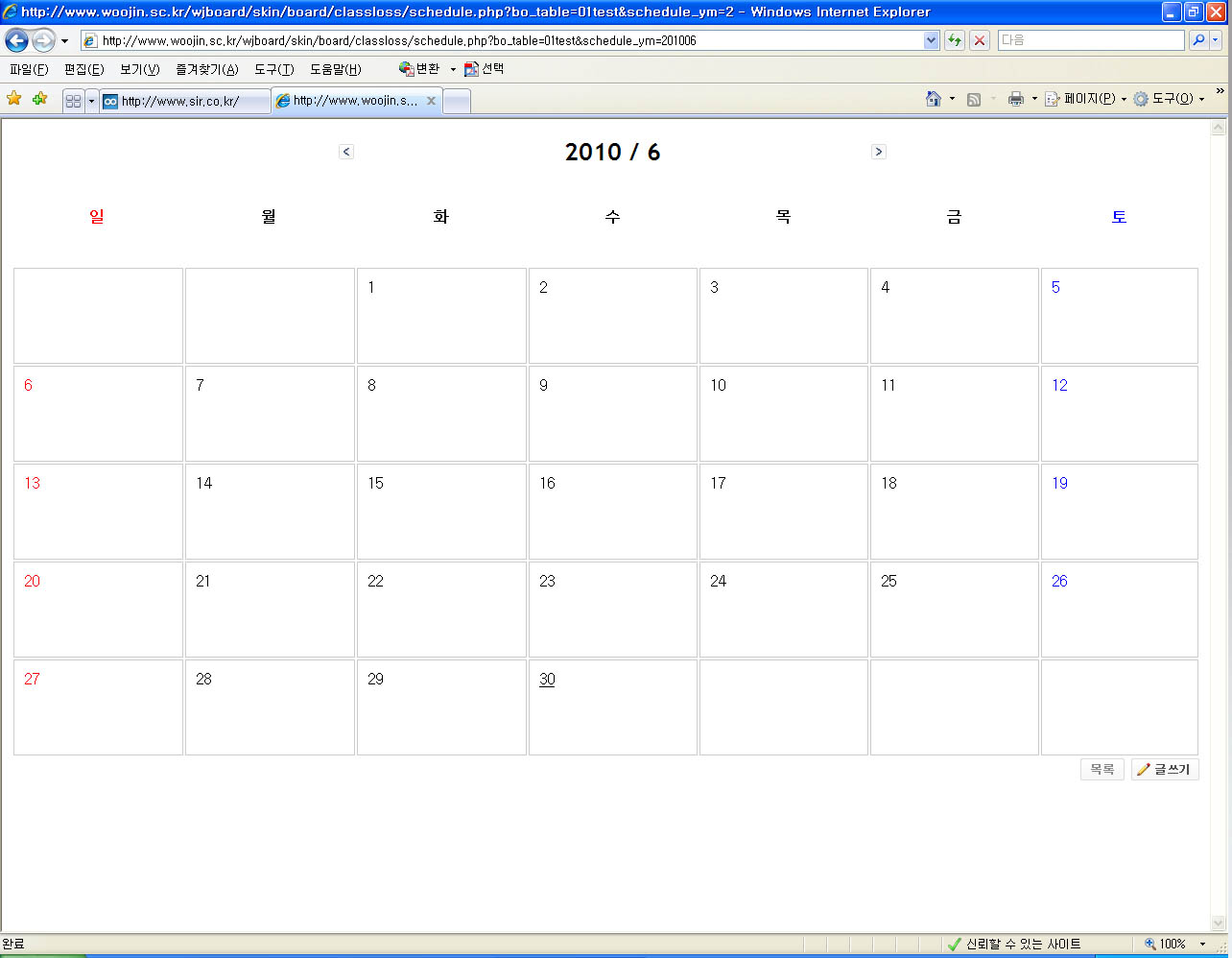Click date 10 in the calendar

click(718, 385)
